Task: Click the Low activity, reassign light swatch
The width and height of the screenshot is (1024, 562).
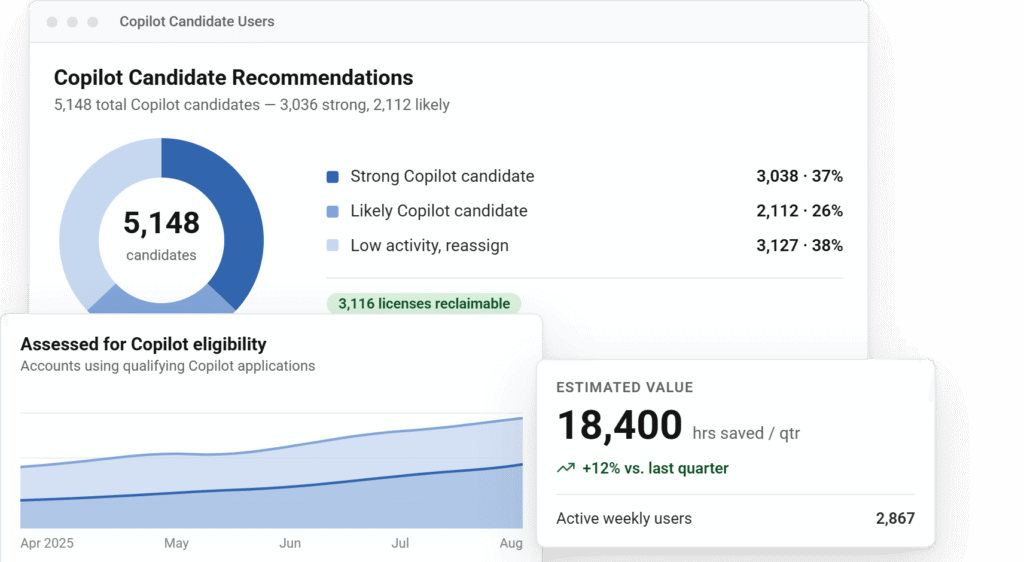Action: [x=332, y=246]
